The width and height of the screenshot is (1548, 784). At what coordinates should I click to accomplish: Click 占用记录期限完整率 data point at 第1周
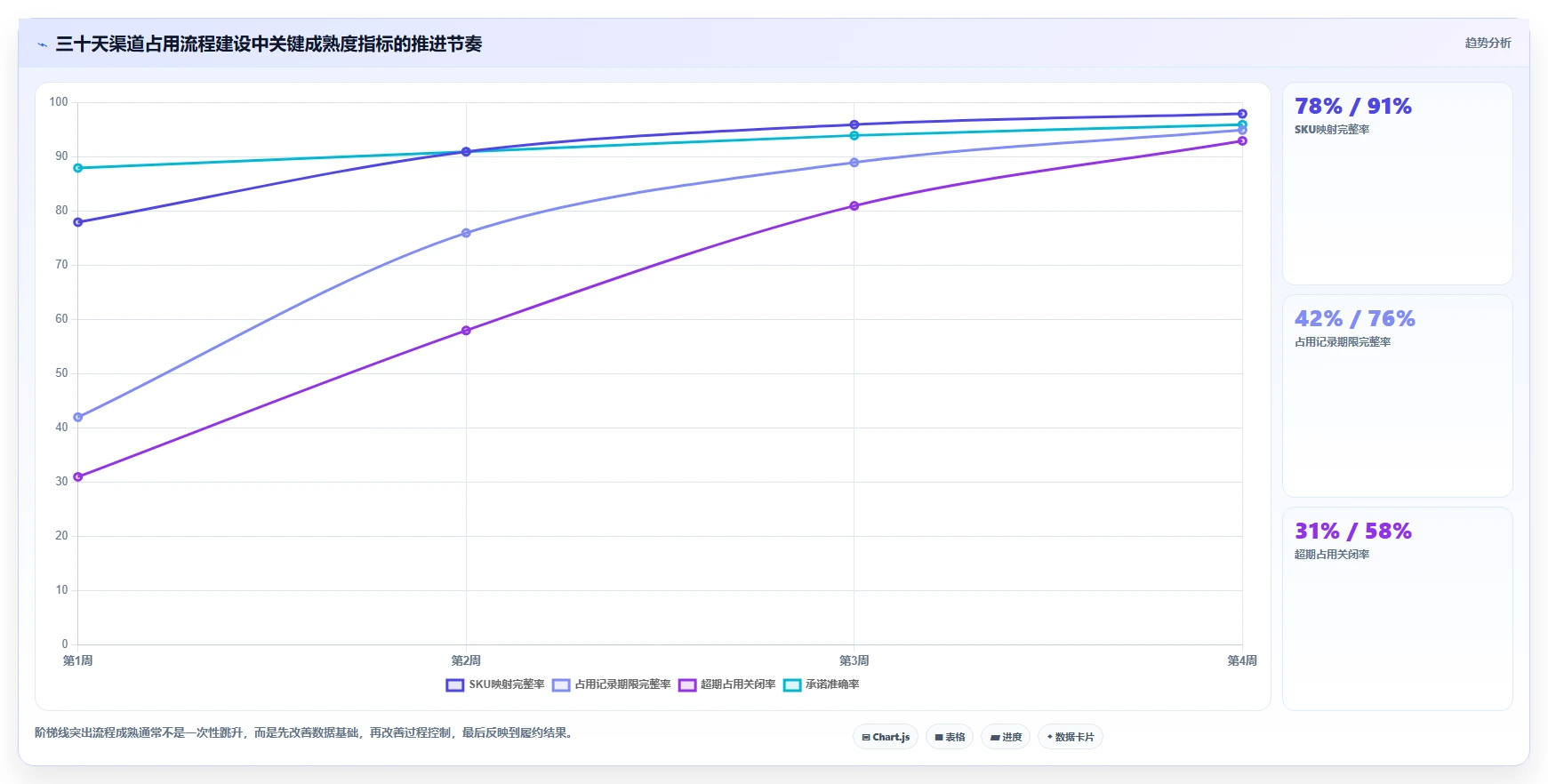pyautogui.click(x=78, y=417)
